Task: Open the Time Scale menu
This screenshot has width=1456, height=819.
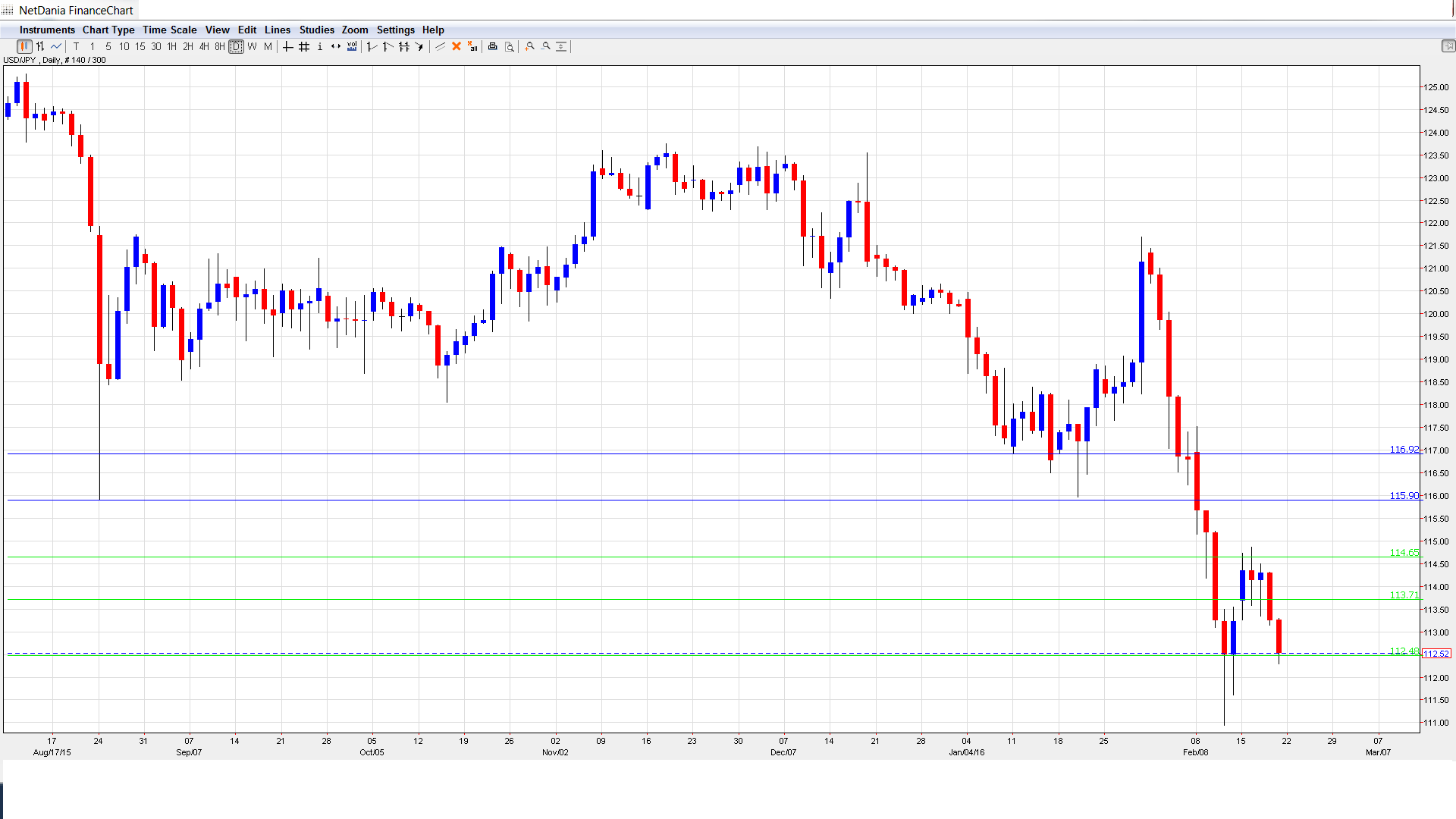Action: 169,30
